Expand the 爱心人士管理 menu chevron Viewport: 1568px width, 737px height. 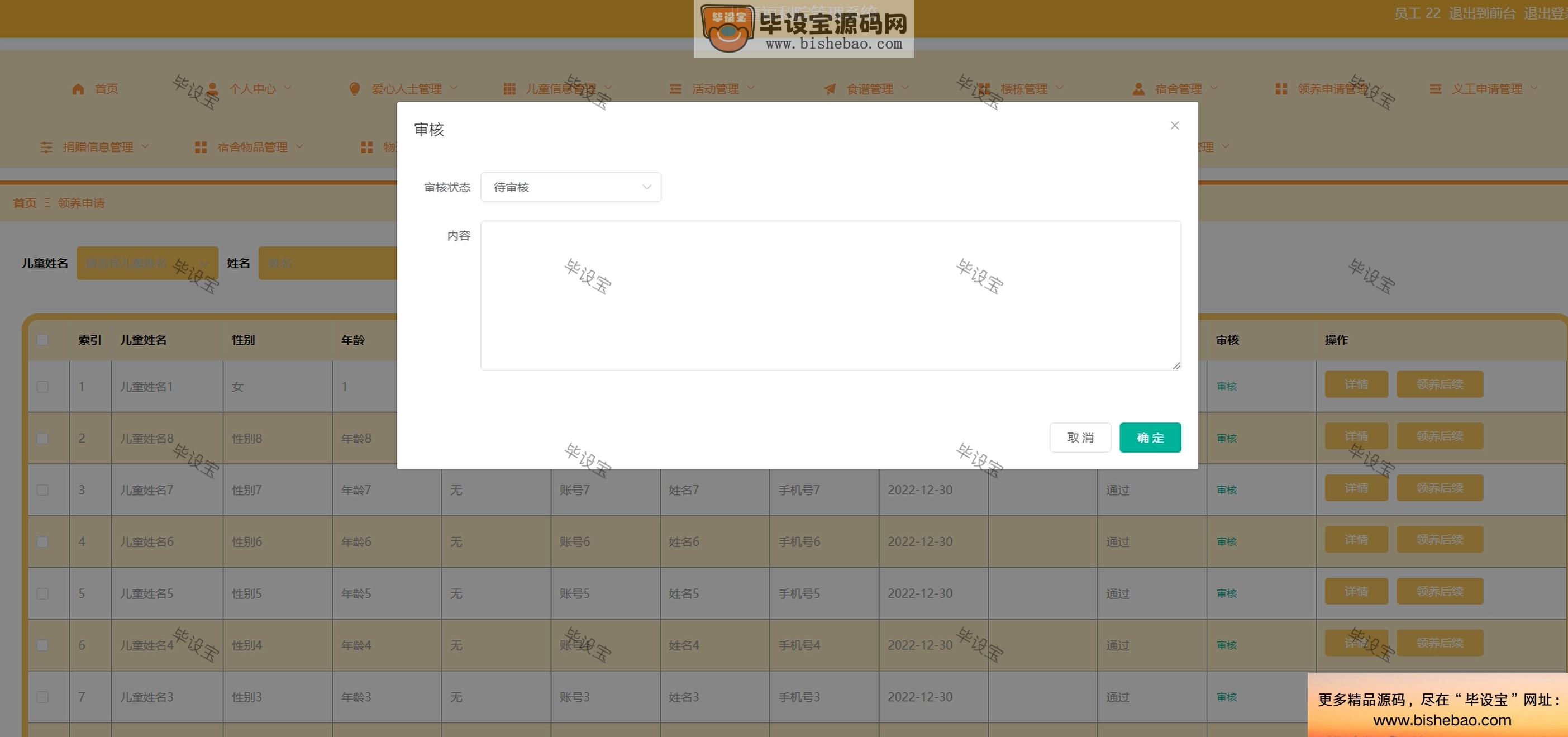point(454,88)
